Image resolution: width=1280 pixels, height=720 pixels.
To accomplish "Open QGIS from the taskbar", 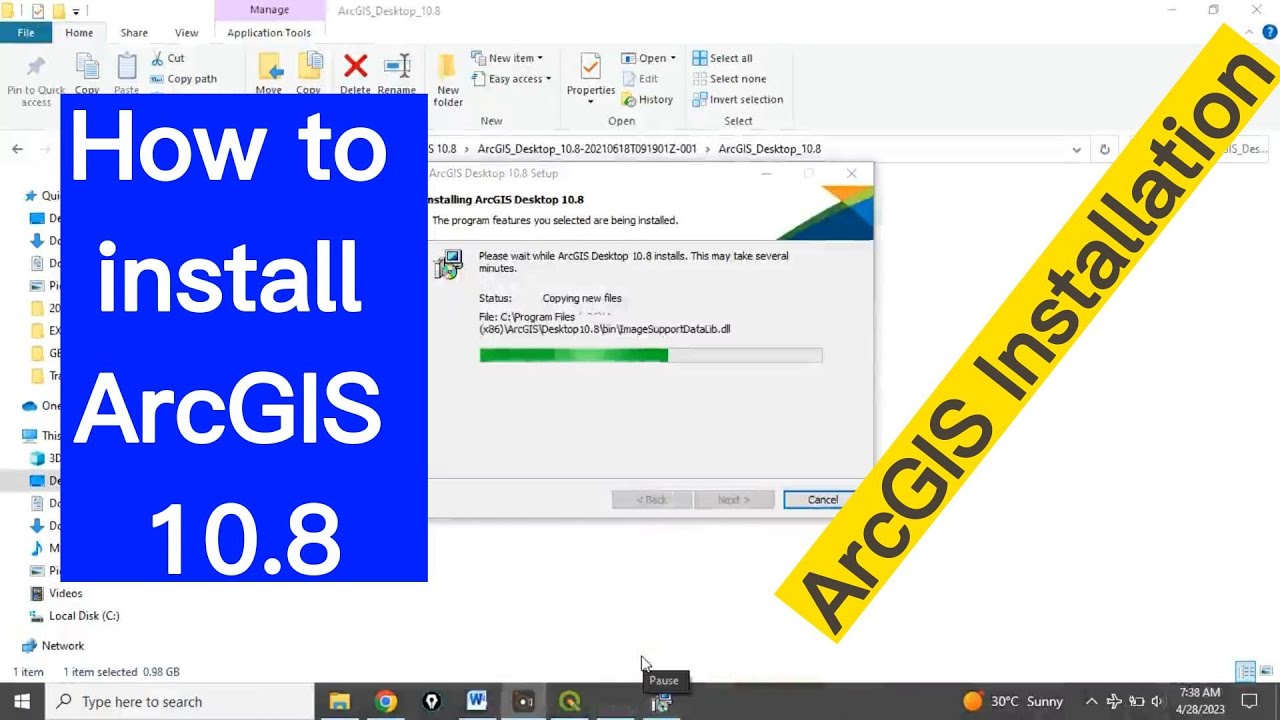I will [570, 701].
